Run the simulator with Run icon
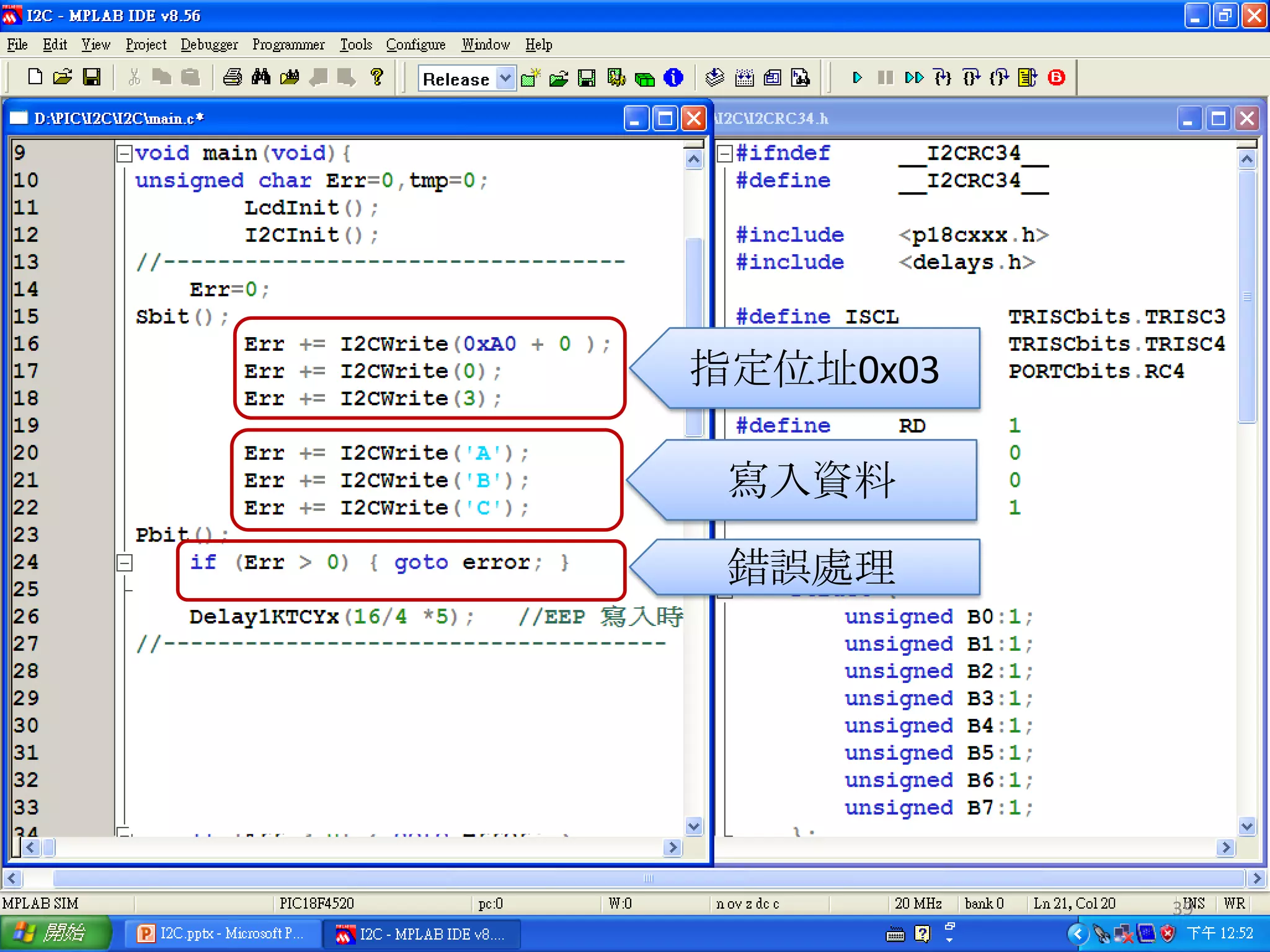The width and height of the screenshot is (1270, 952). coord(857,77)
